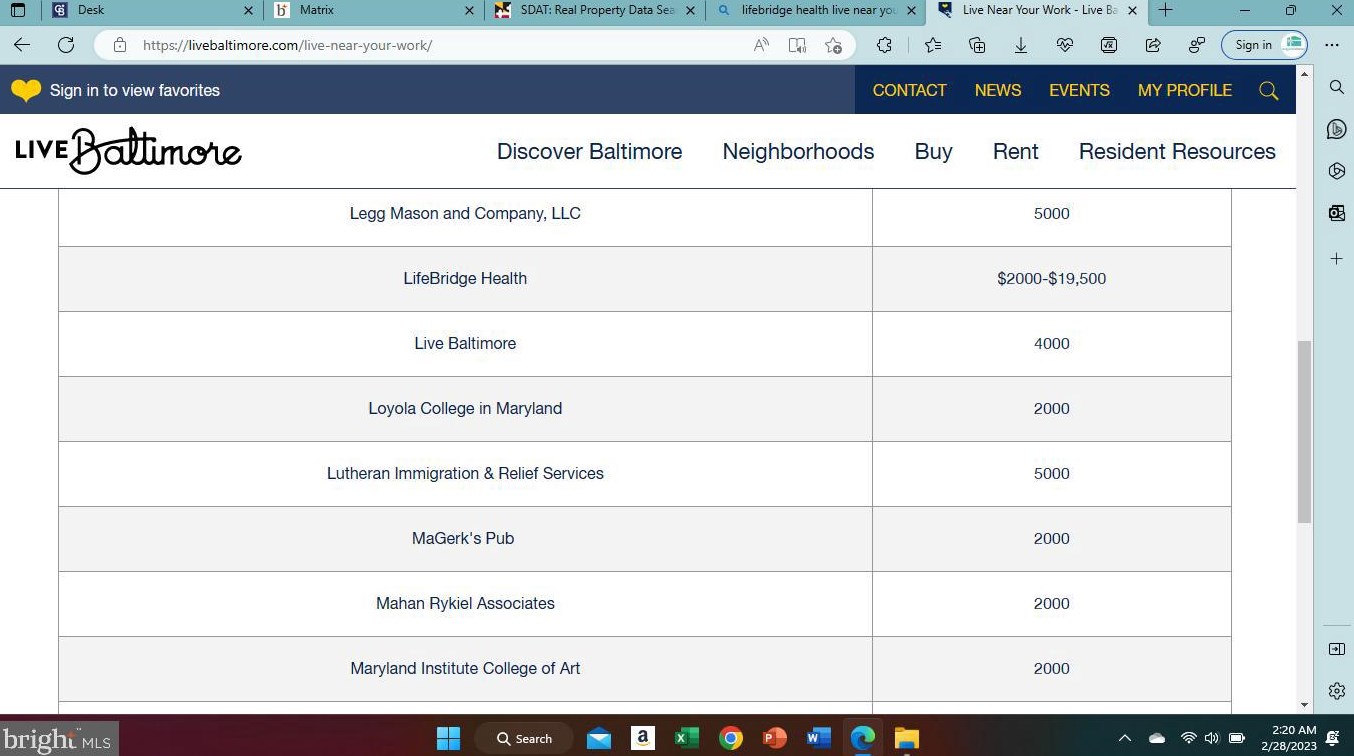Open Immersive Reader from the address bar

pos(797,45)
